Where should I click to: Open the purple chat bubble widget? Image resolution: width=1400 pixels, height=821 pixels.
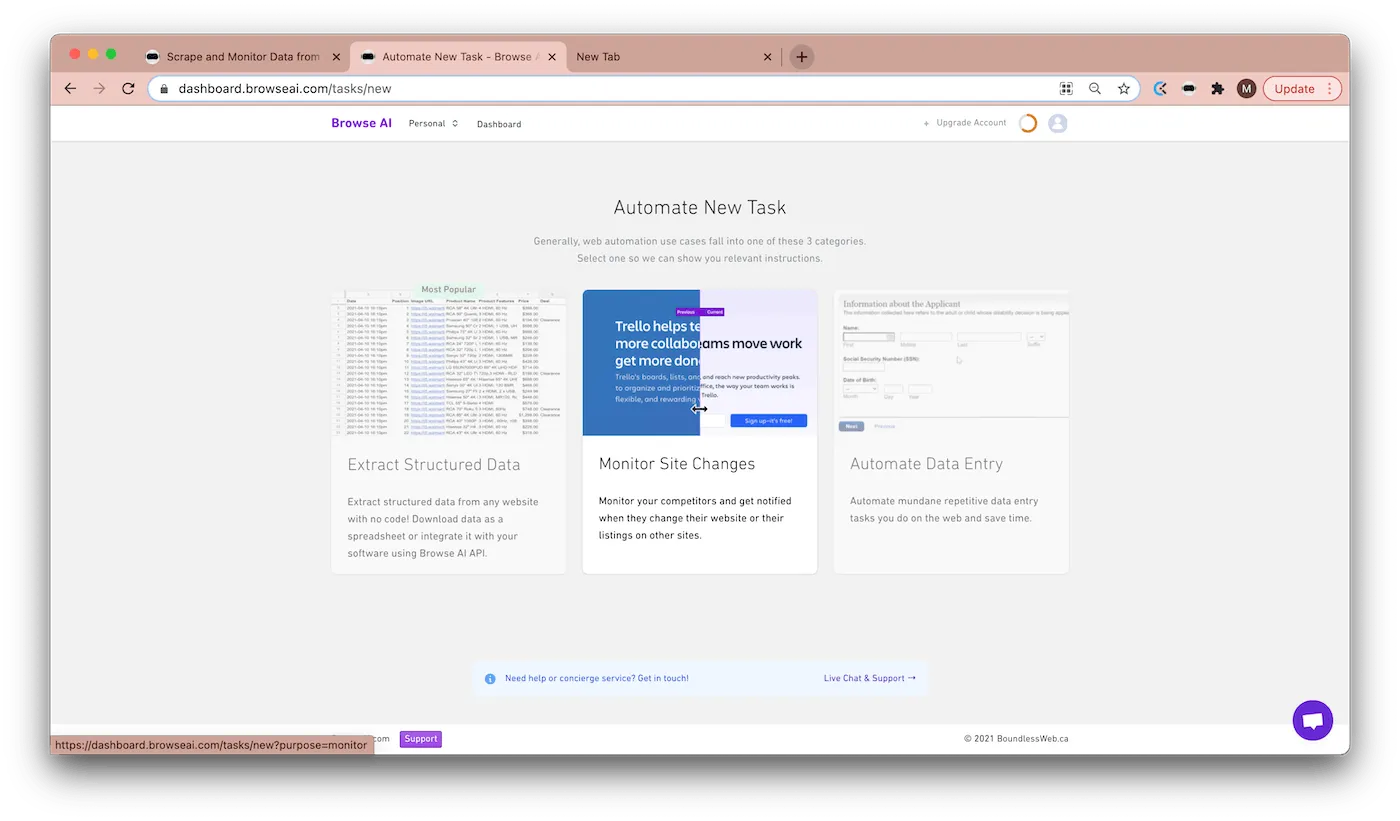(x=1313, y=720)
